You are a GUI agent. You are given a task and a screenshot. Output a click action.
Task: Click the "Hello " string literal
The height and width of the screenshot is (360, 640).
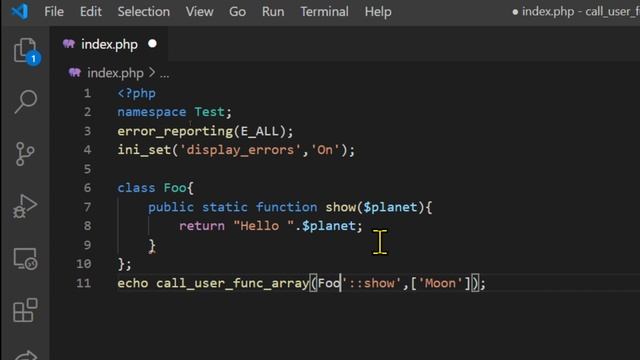(x=264, y=226)
